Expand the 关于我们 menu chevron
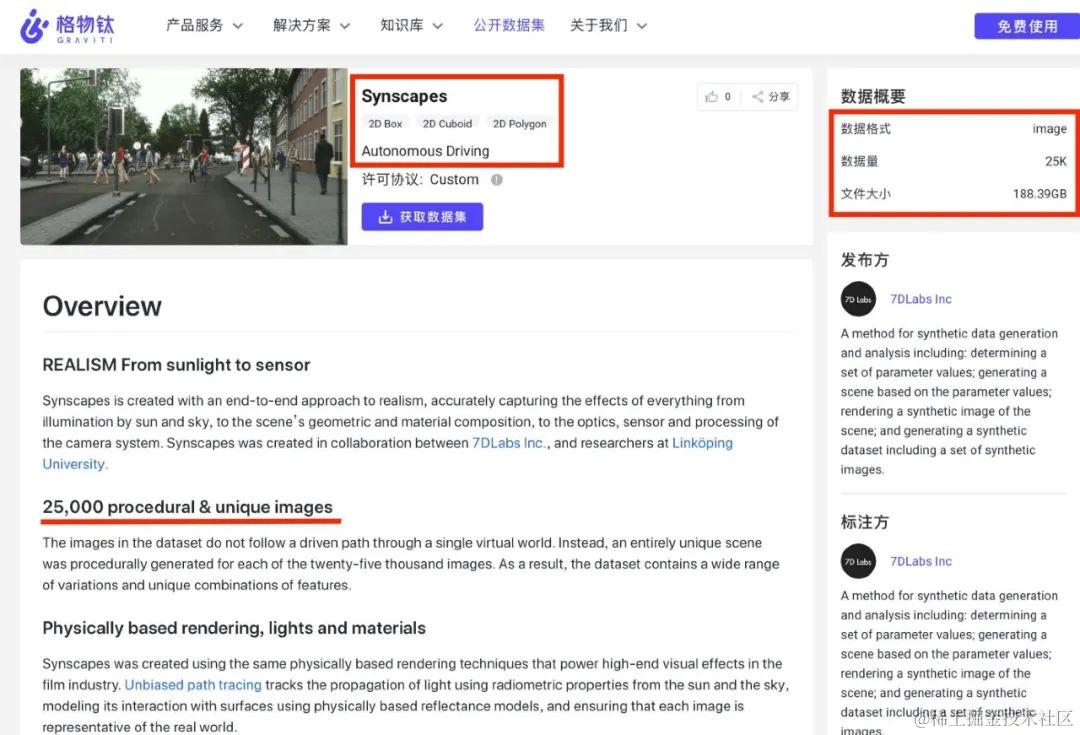 pos(642,26)
